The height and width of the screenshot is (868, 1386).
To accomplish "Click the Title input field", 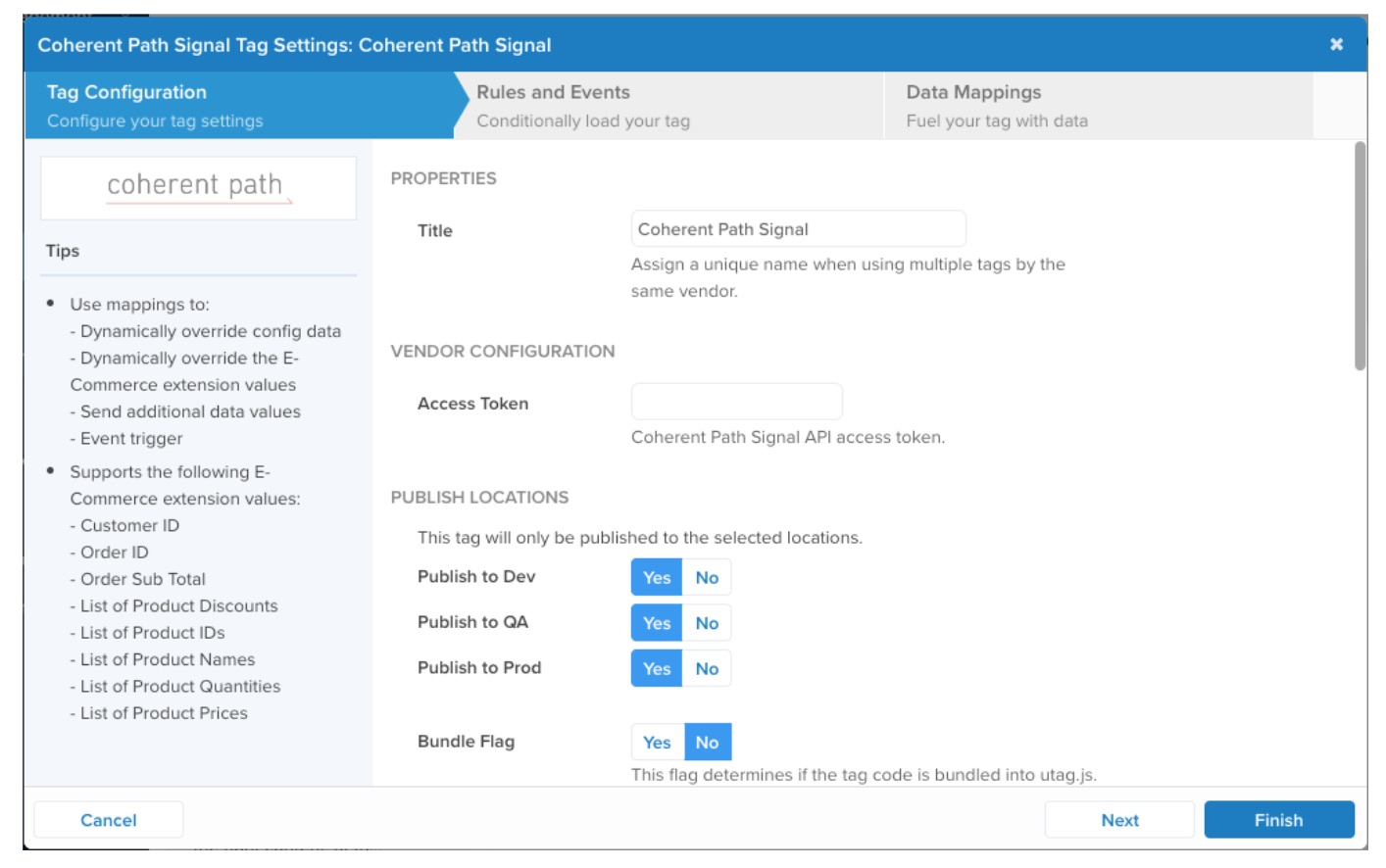I will pos(797,229).
